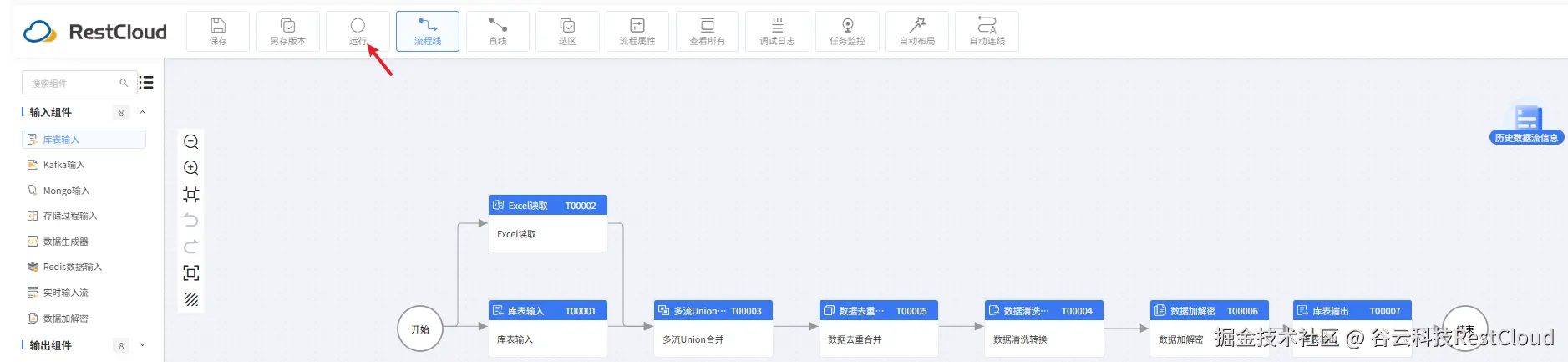Screen dimensions: 1568x362
Task: Activate the 选区 selection tool
Action: 567,31
